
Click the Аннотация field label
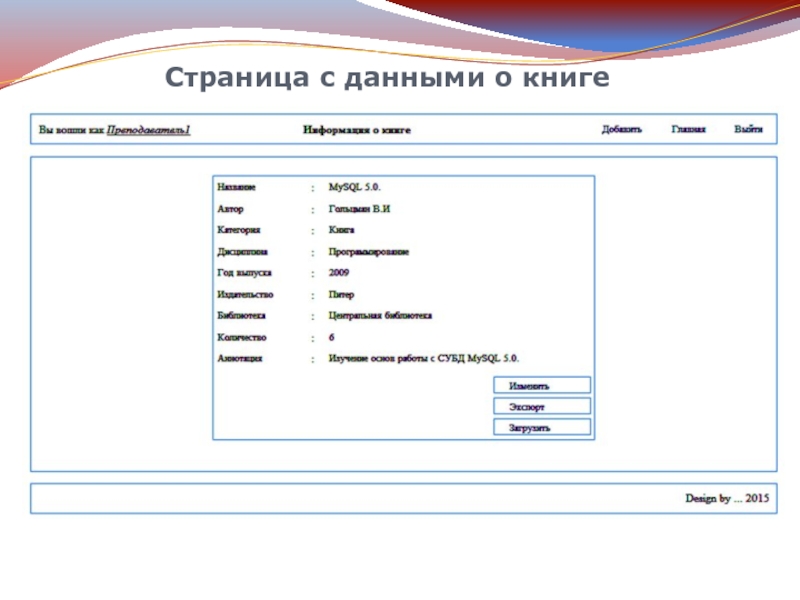click(x=240, y=359)
